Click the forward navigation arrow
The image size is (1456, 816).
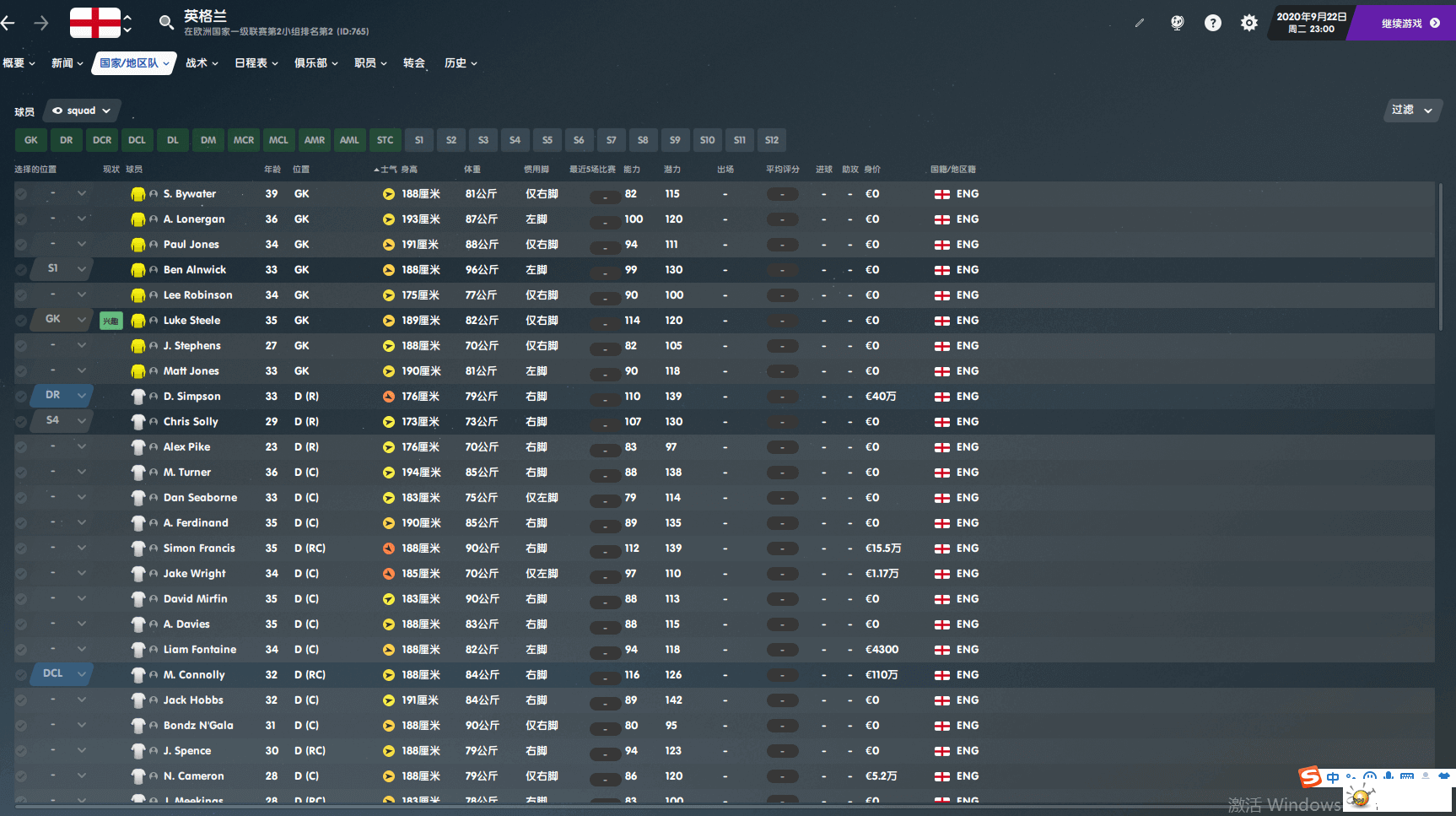point(40,24)
